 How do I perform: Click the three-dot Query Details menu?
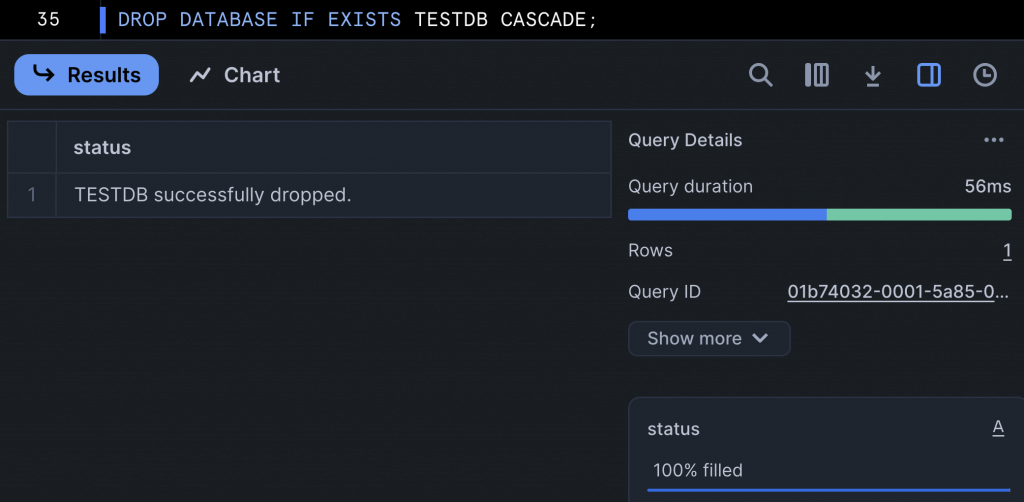(x=993, y=140)
